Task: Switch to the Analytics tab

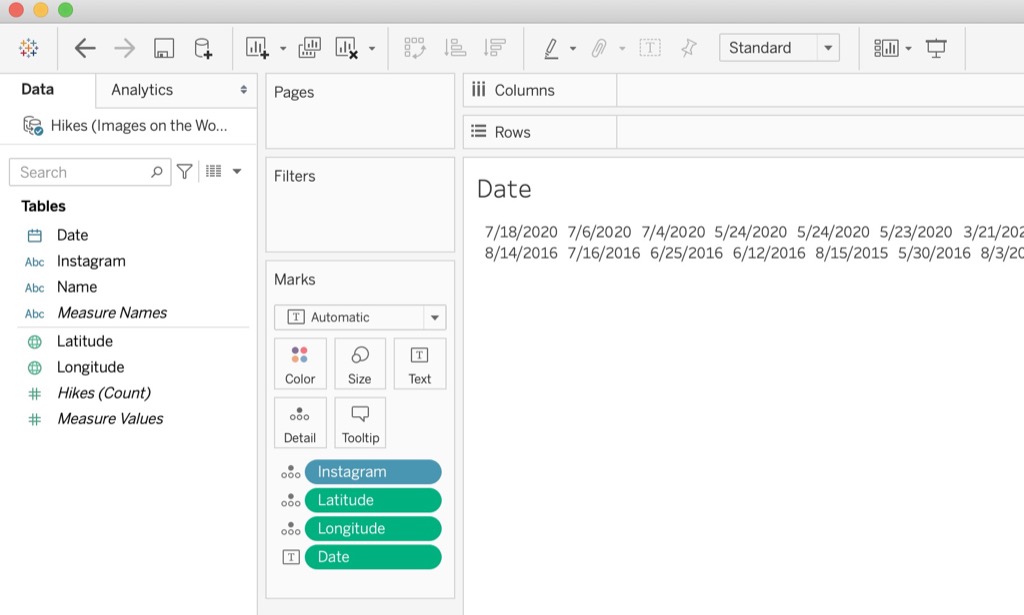Action: 143,89
